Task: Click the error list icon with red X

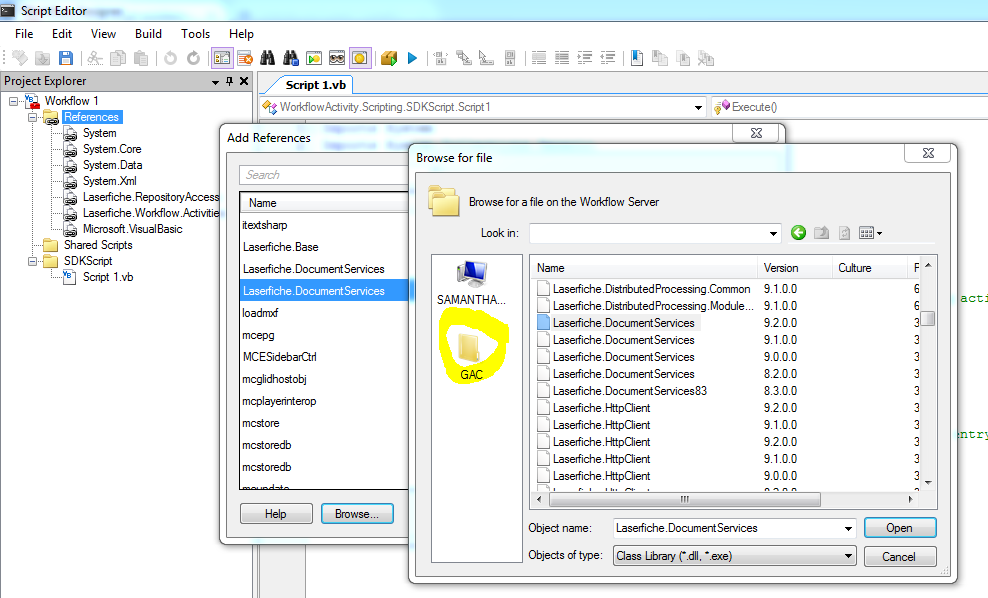Action: pos(245,58)
